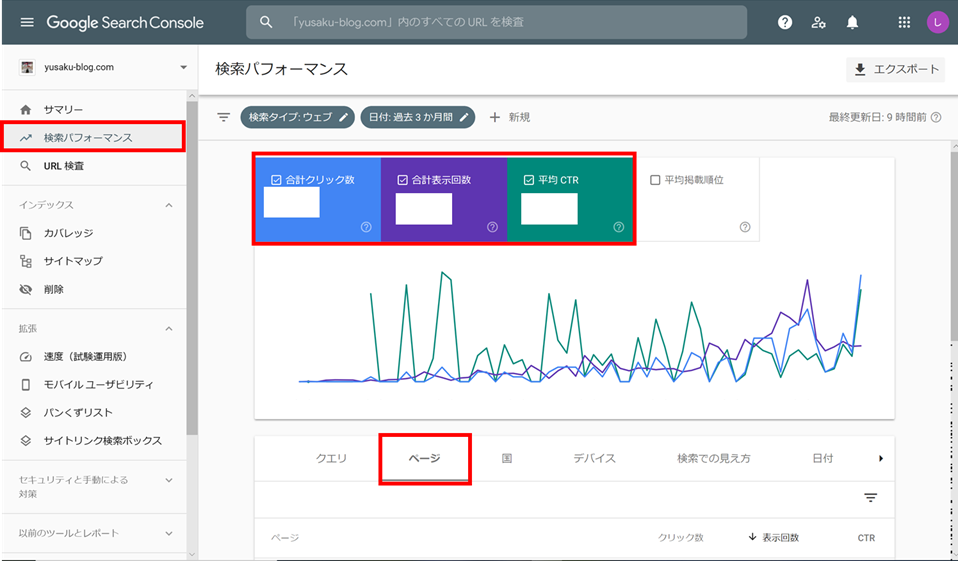The width and height of the screenshot is (958, 561).
Task: Click the export download icon
Action: [860, 70]
